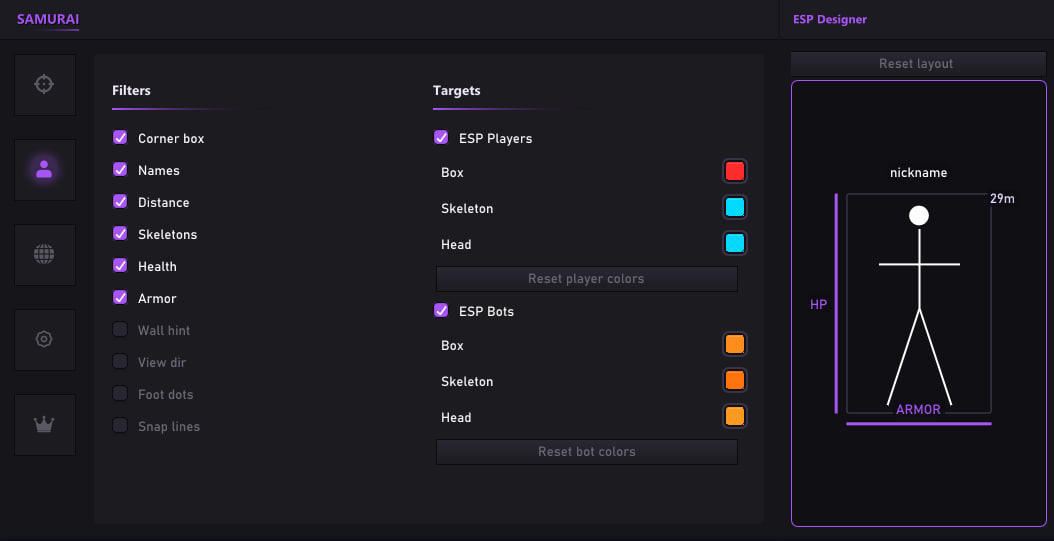Open the globe world tab

tap(44, 254)
